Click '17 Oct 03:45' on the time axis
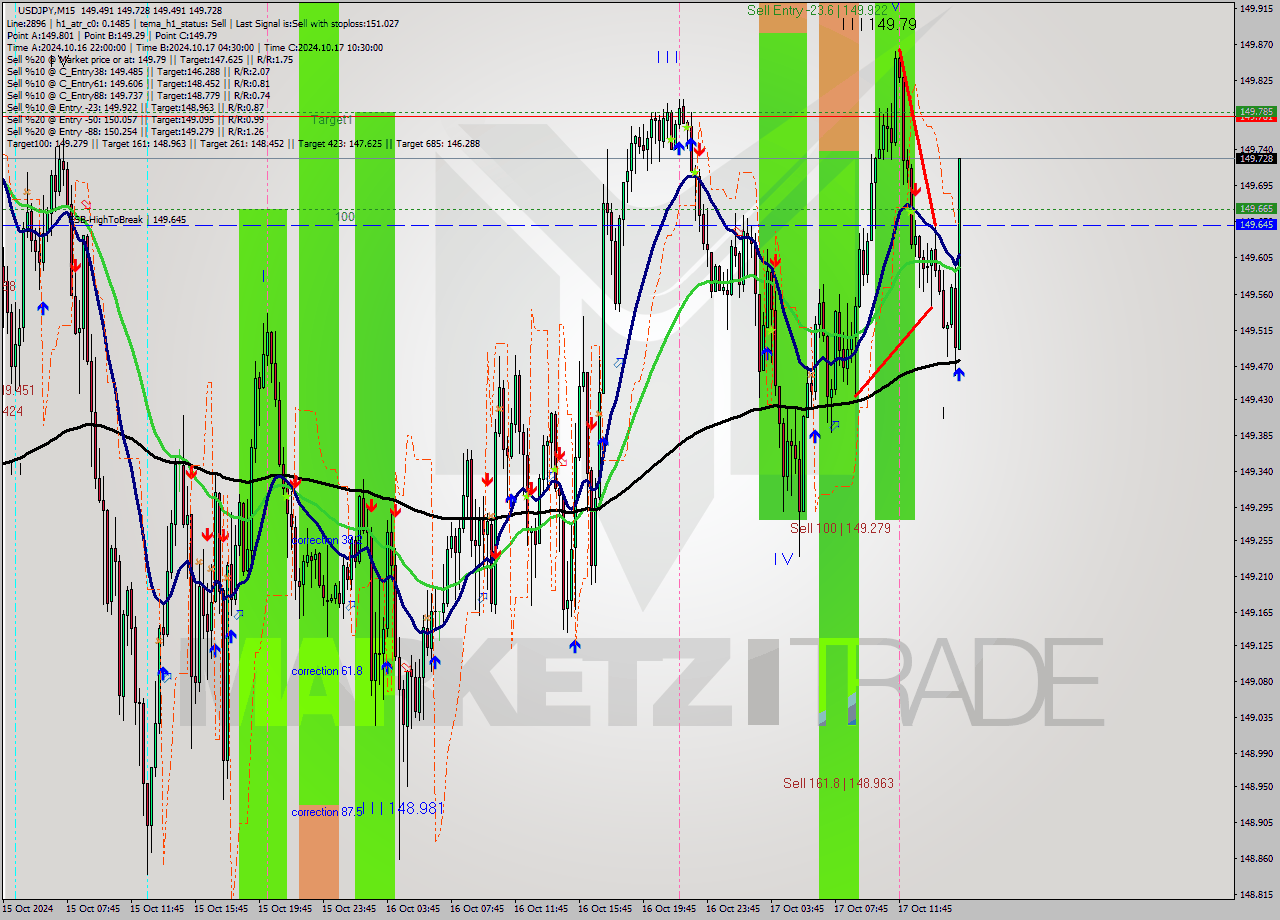The image size is (1280, 920). [x=795, y=909]
